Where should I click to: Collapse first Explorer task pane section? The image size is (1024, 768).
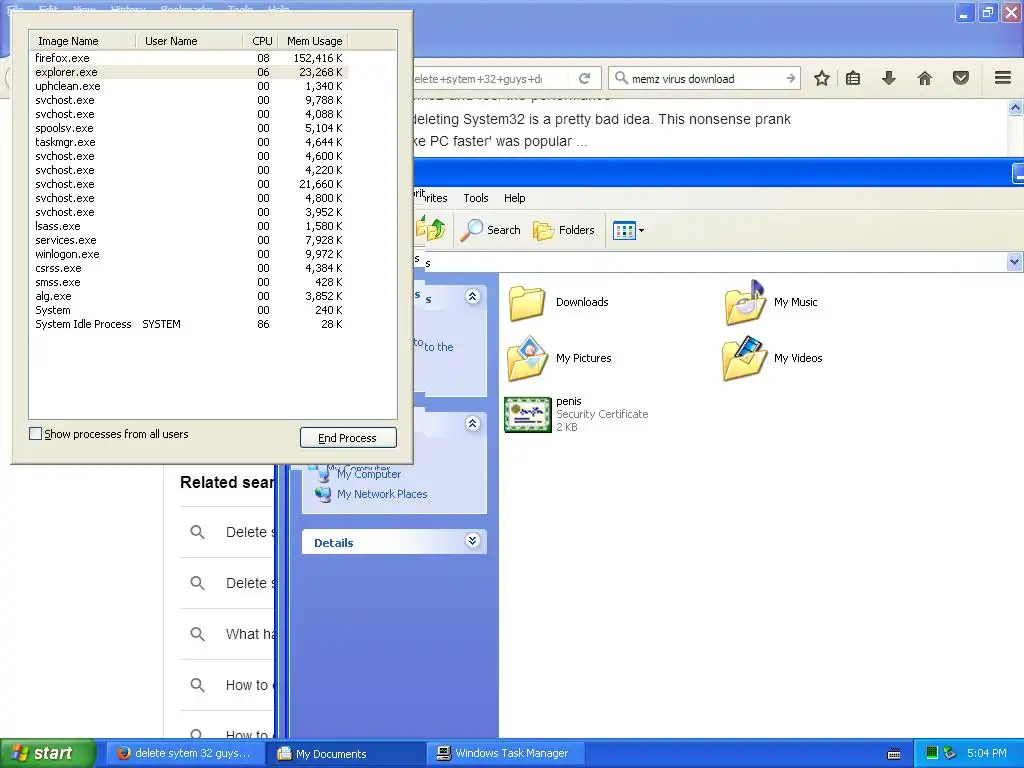pyautogui.click(x=473, y=297)
